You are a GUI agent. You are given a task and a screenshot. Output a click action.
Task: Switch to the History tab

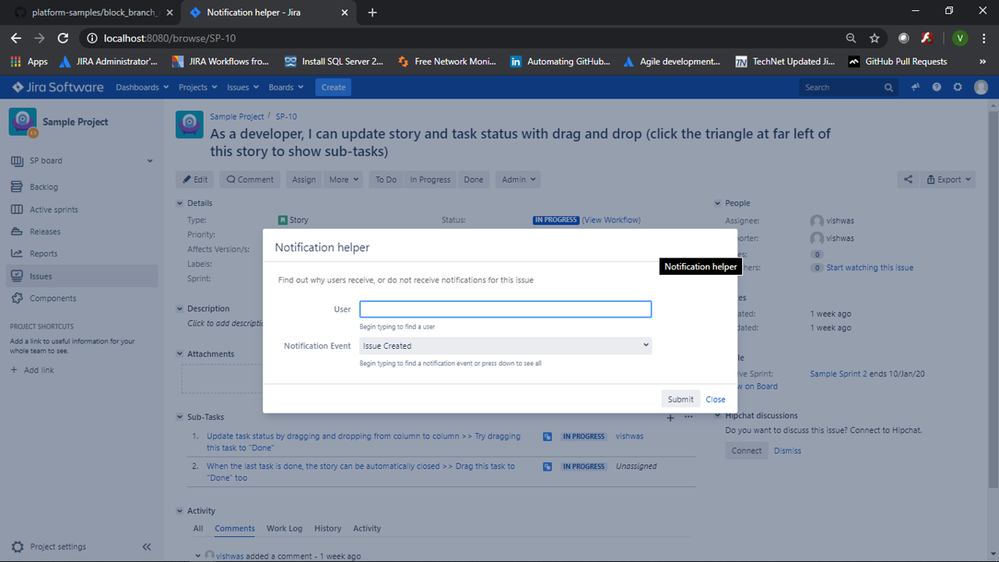pyautogui.click(x=327, y=528)
